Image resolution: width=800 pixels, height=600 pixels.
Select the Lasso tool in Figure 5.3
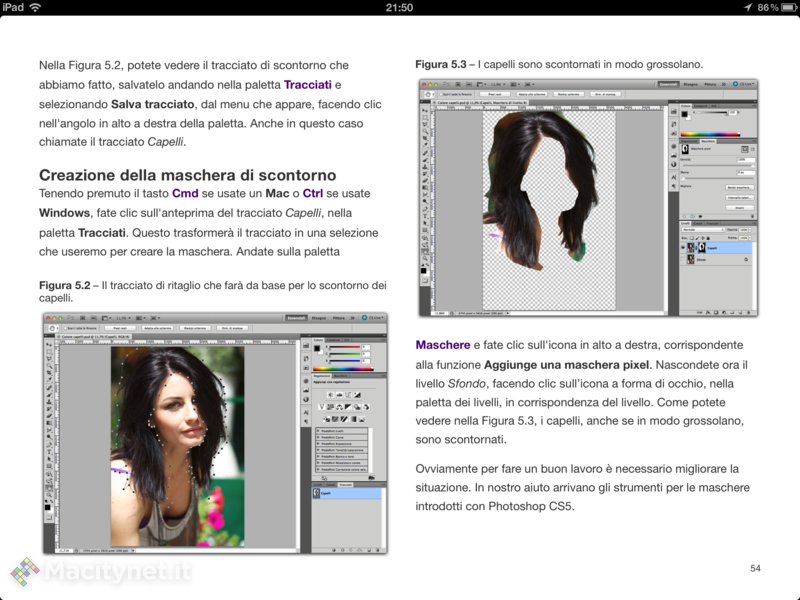425,124
